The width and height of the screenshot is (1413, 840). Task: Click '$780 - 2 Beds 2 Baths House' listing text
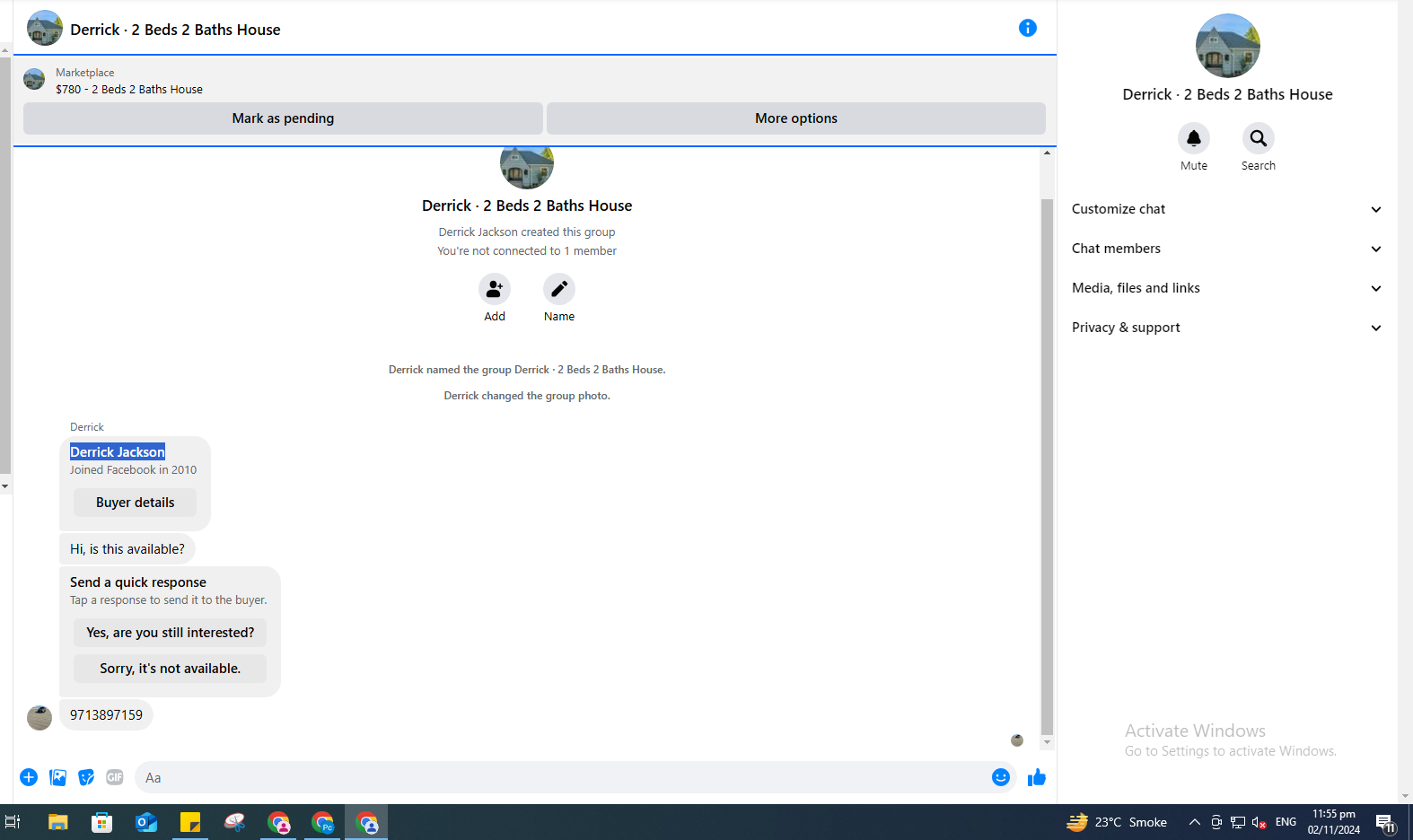[129, 90]
